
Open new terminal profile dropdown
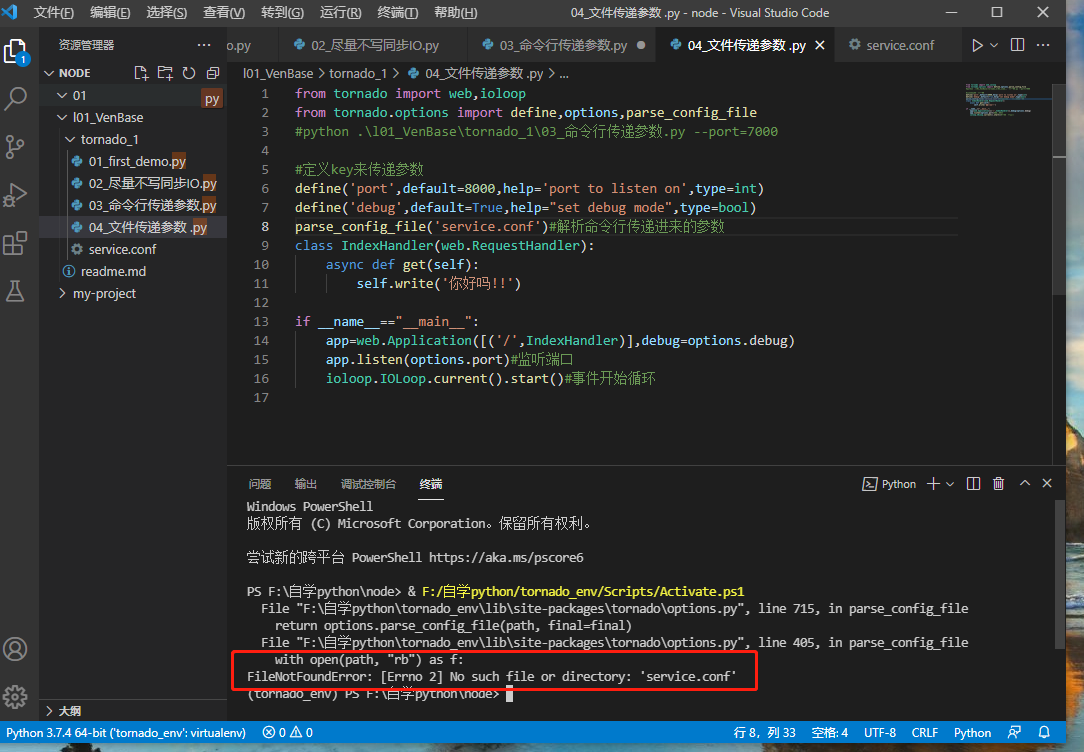[x=950, y=484]
